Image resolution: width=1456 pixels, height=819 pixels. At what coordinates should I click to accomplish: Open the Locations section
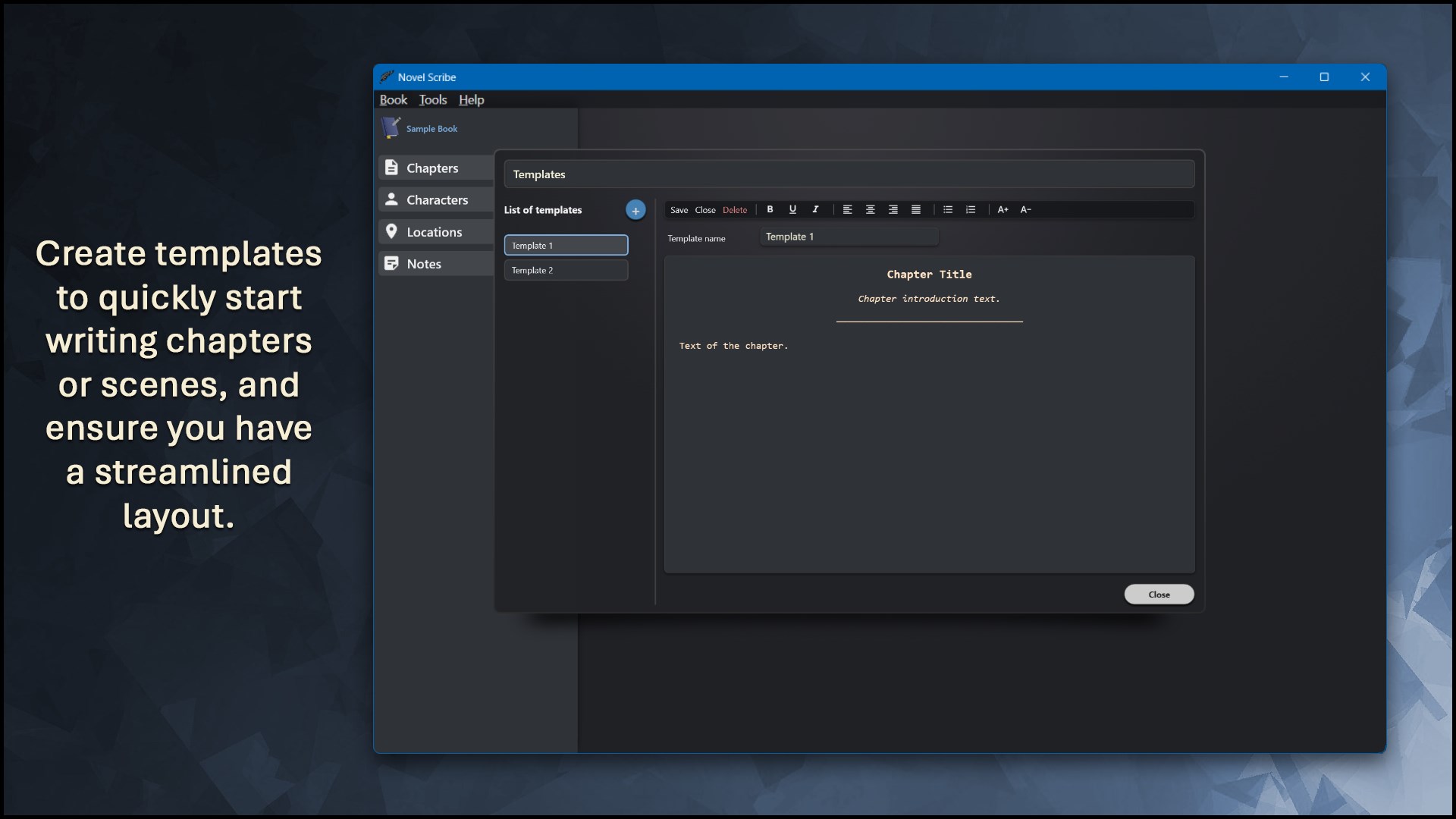click(x=436, y=231)
